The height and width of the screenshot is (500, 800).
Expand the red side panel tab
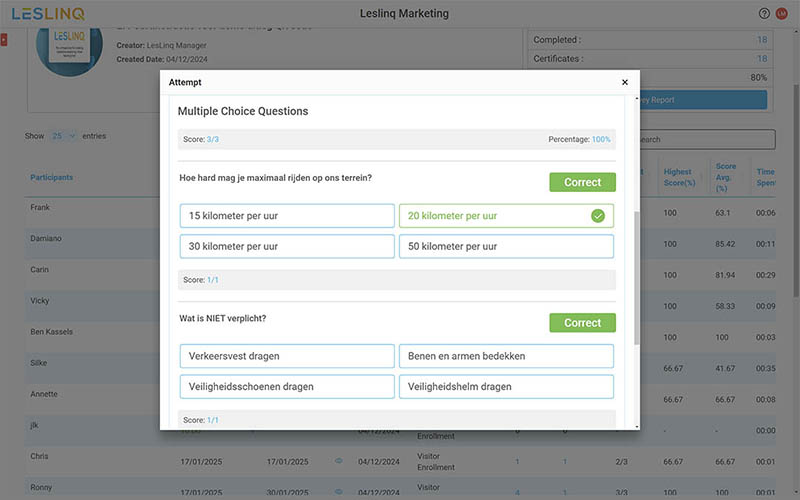4,39
